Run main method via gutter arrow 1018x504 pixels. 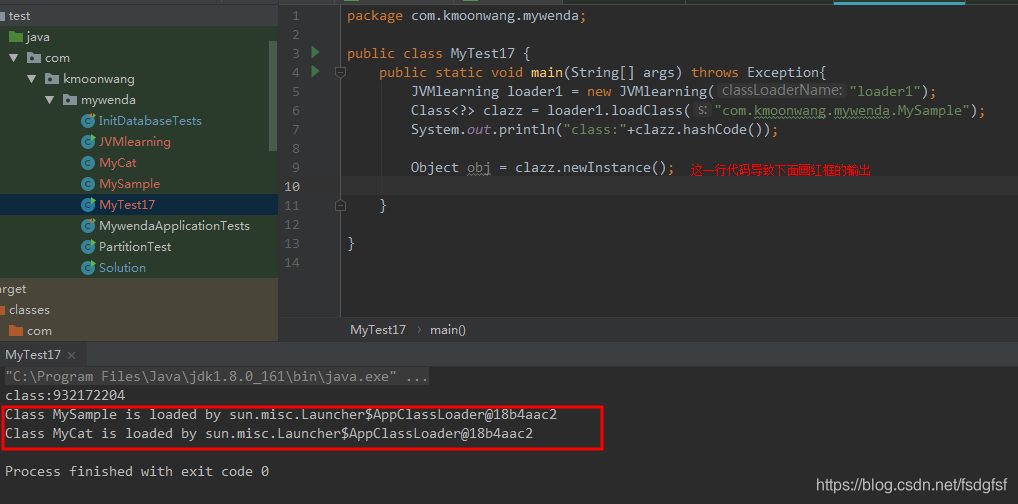(x=316, y=71)
